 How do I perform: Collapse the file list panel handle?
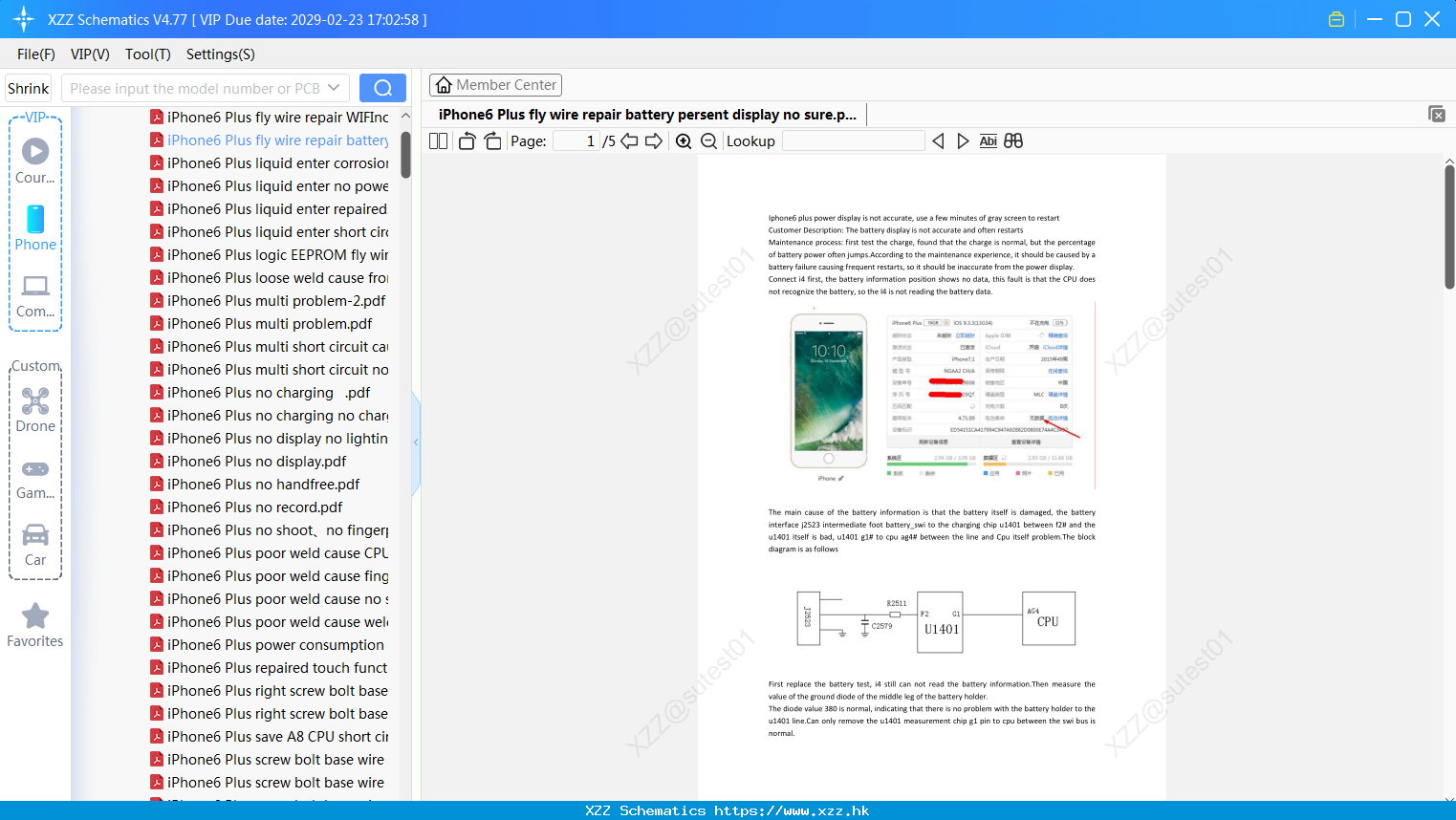[x=416, y=442]
